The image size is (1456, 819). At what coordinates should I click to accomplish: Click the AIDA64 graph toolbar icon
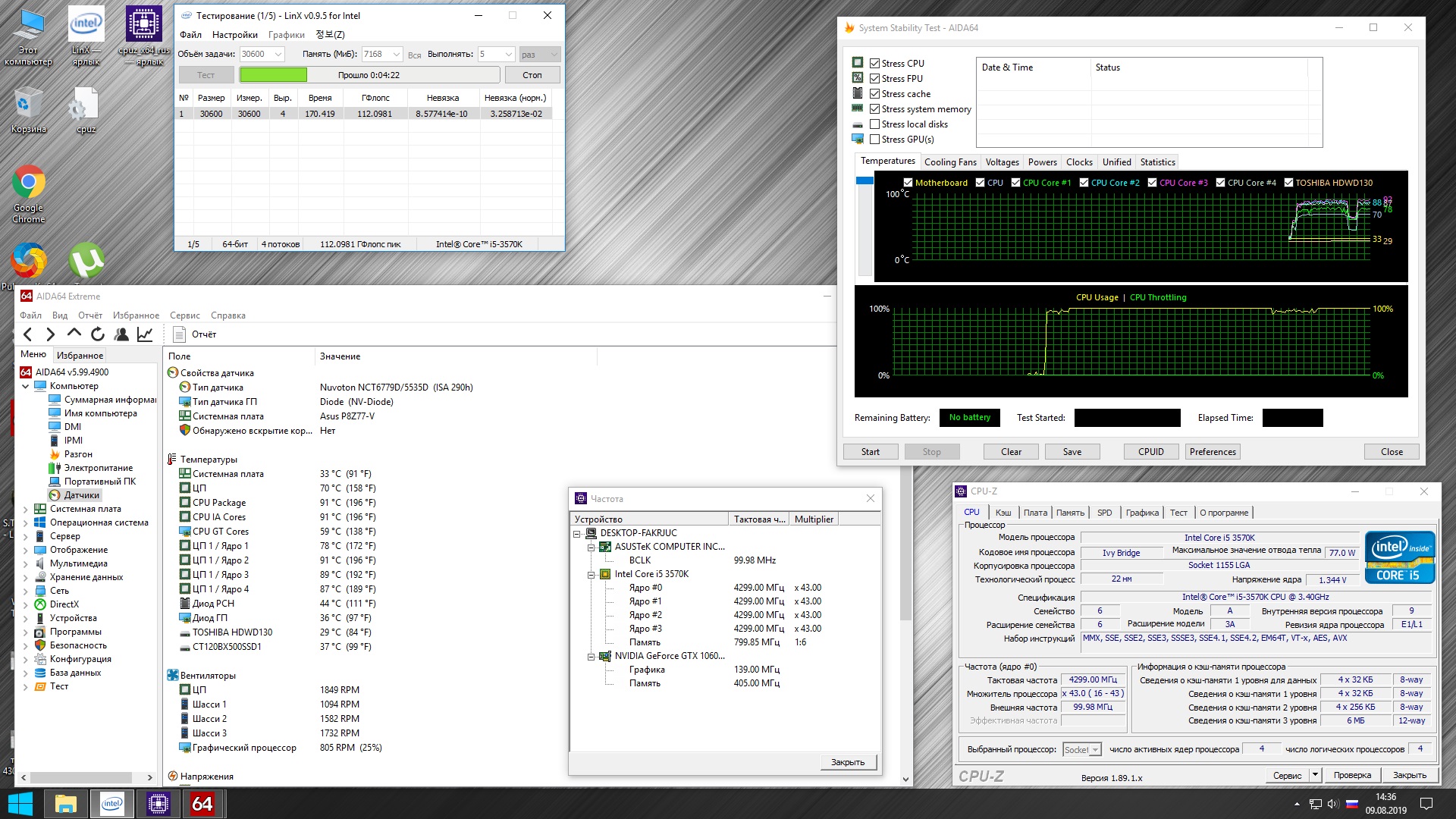click(145, 334)
